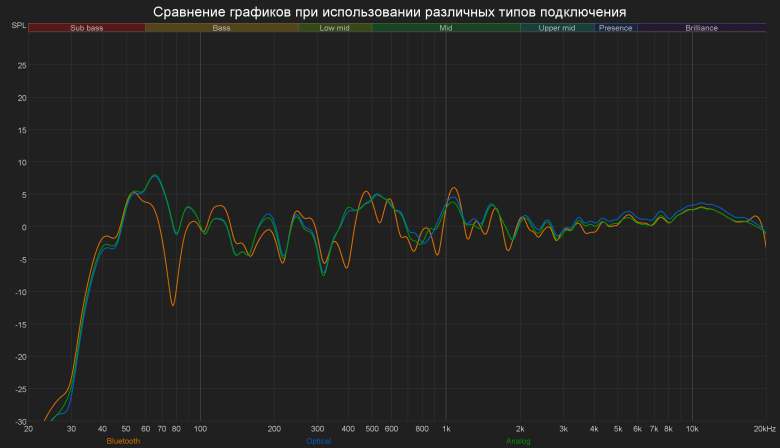Screen dimensions: 780x448
Task: Click the 100 Hz axis label
Action: click(200, 429)
